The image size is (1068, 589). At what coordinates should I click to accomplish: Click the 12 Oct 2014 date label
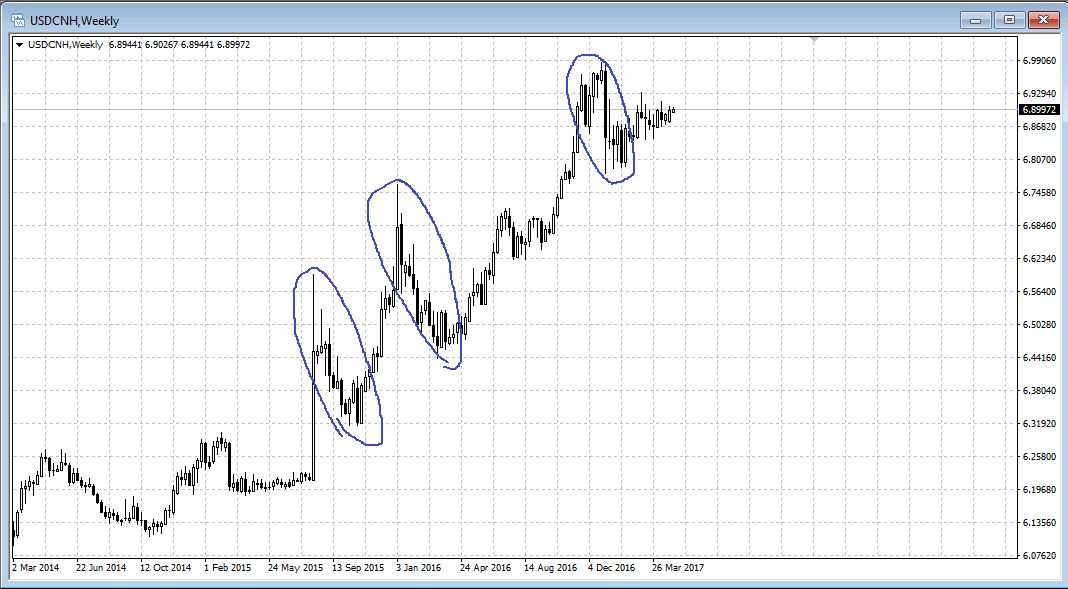164,568
